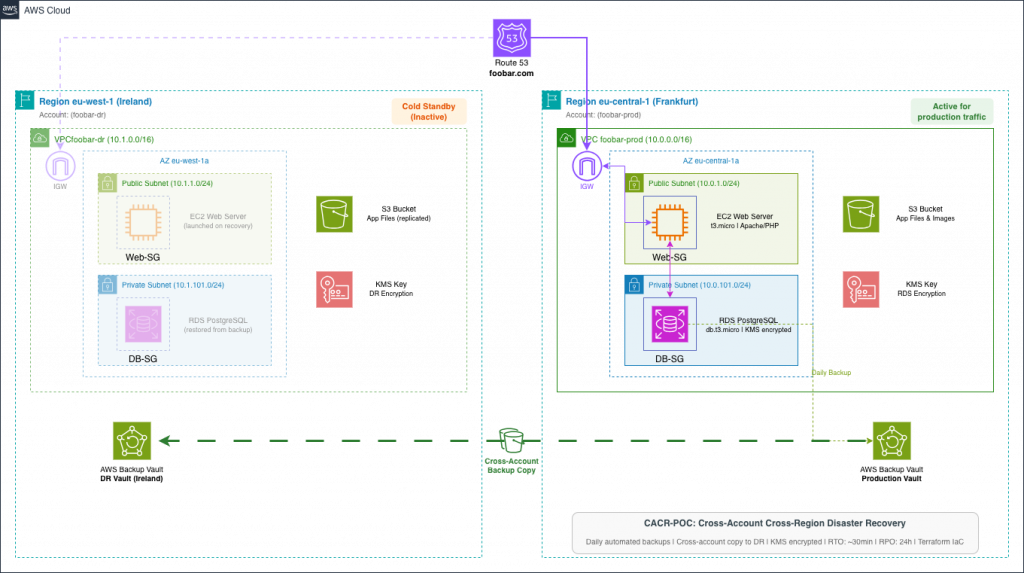Click the Public Subnet (10.0.1.0/24) label

(x=694, y=183)
